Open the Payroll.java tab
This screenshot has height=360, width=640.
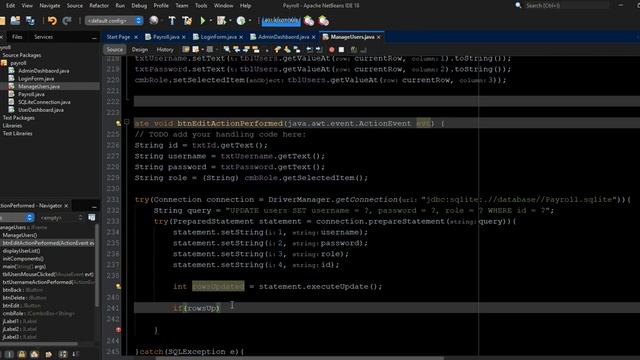pos(166,37)
